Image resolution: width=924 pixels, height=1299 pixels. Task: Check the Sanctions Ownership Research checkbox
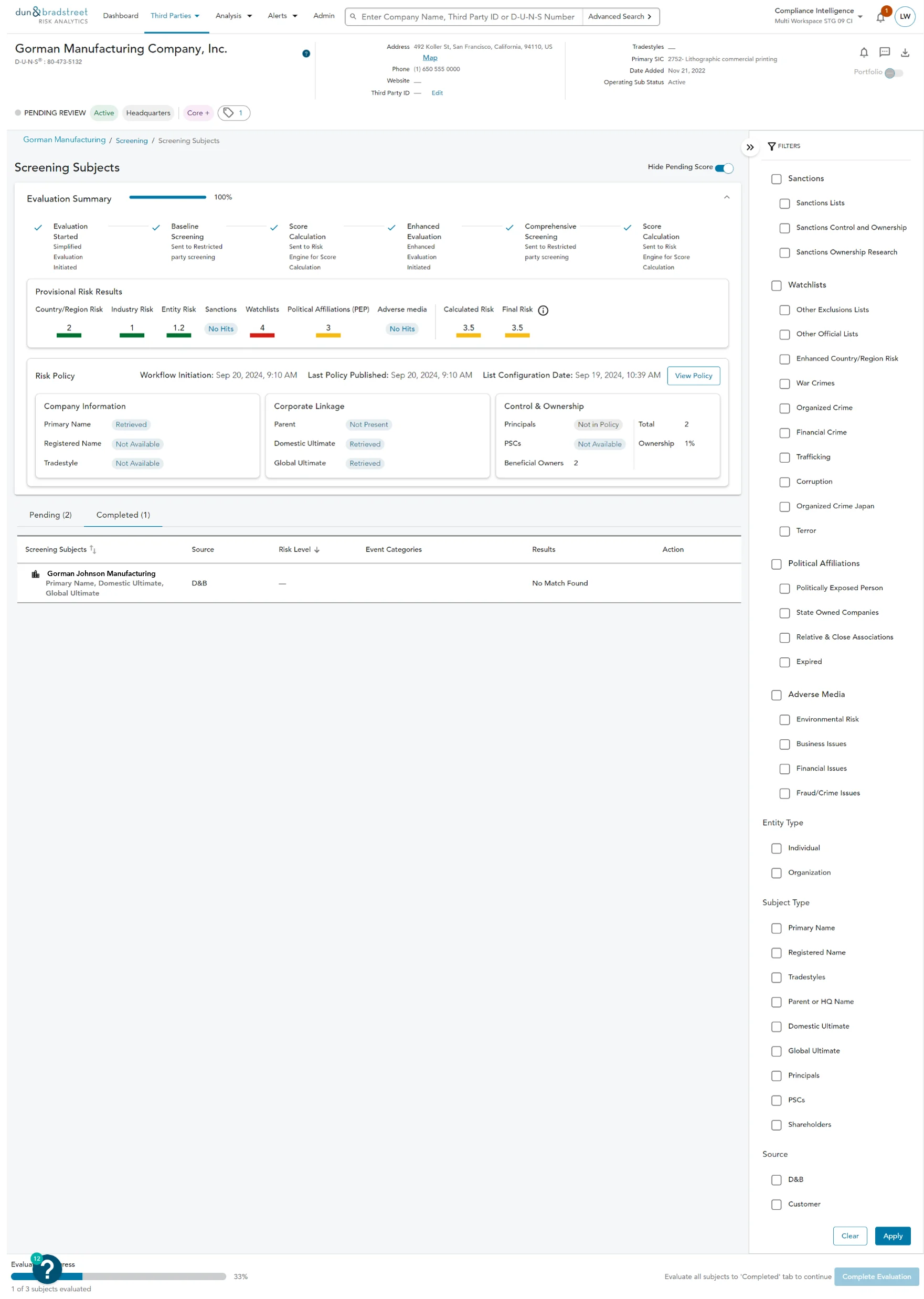[784, 253]
